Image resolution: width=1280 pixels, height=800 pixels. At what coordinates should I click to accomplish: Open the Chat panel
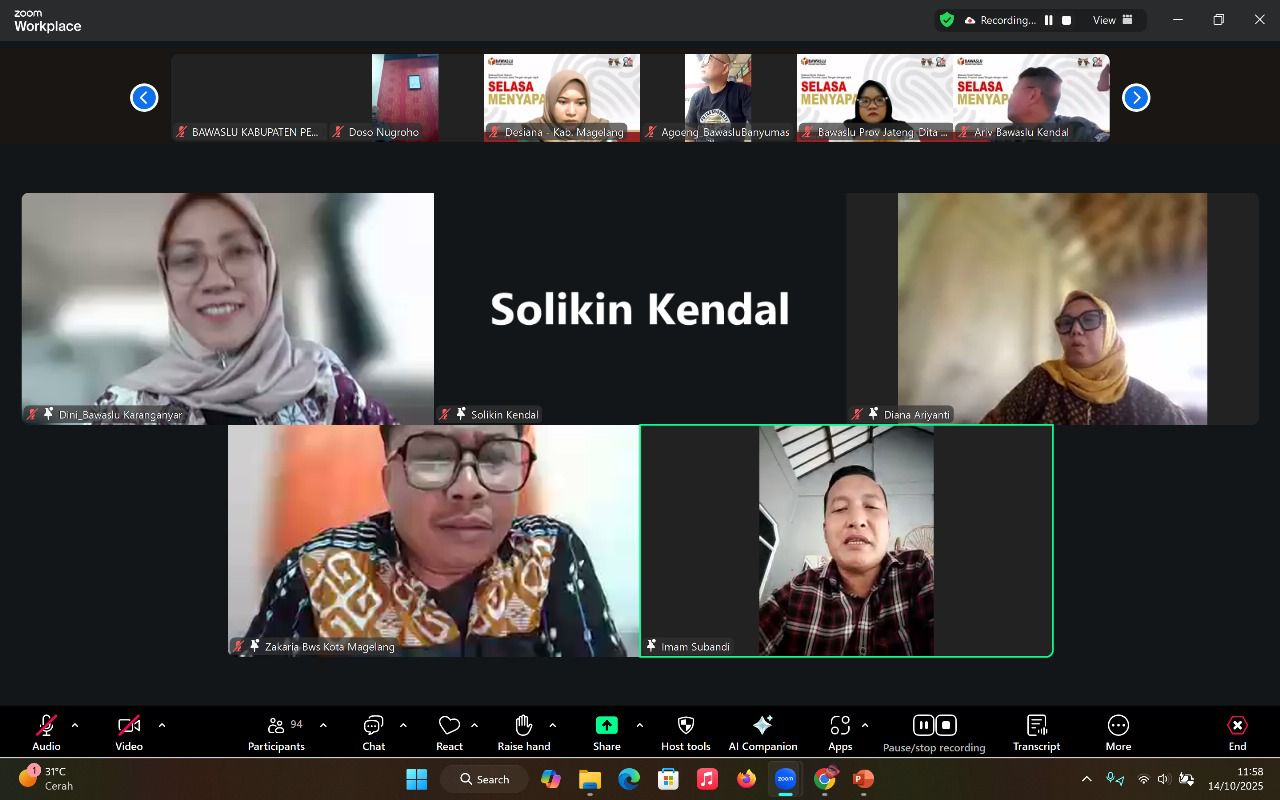point(373,732)
